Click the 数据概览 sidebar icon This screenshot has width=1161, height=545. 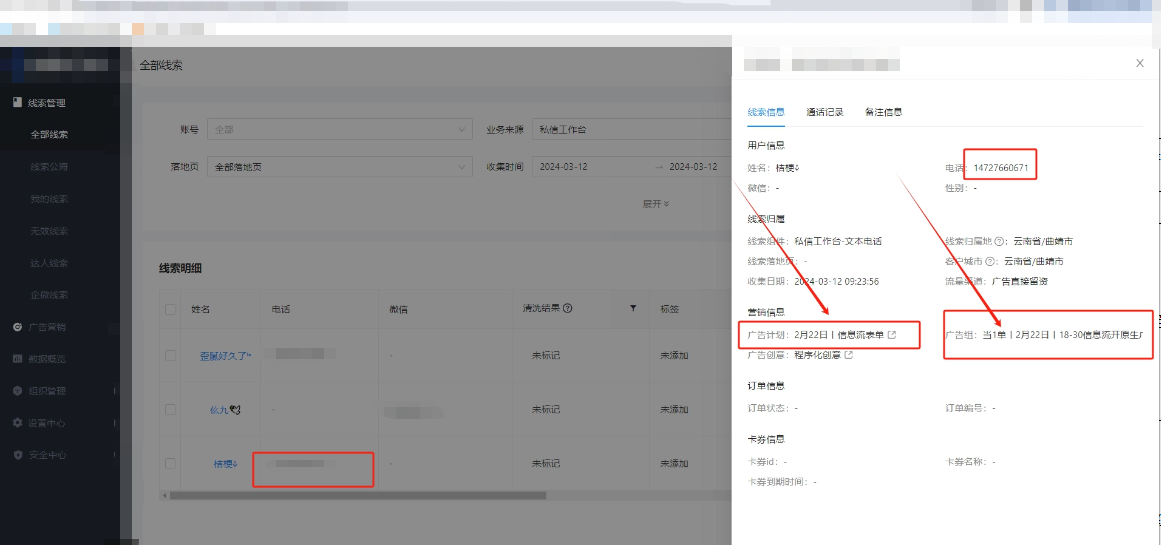coord(17,358)
